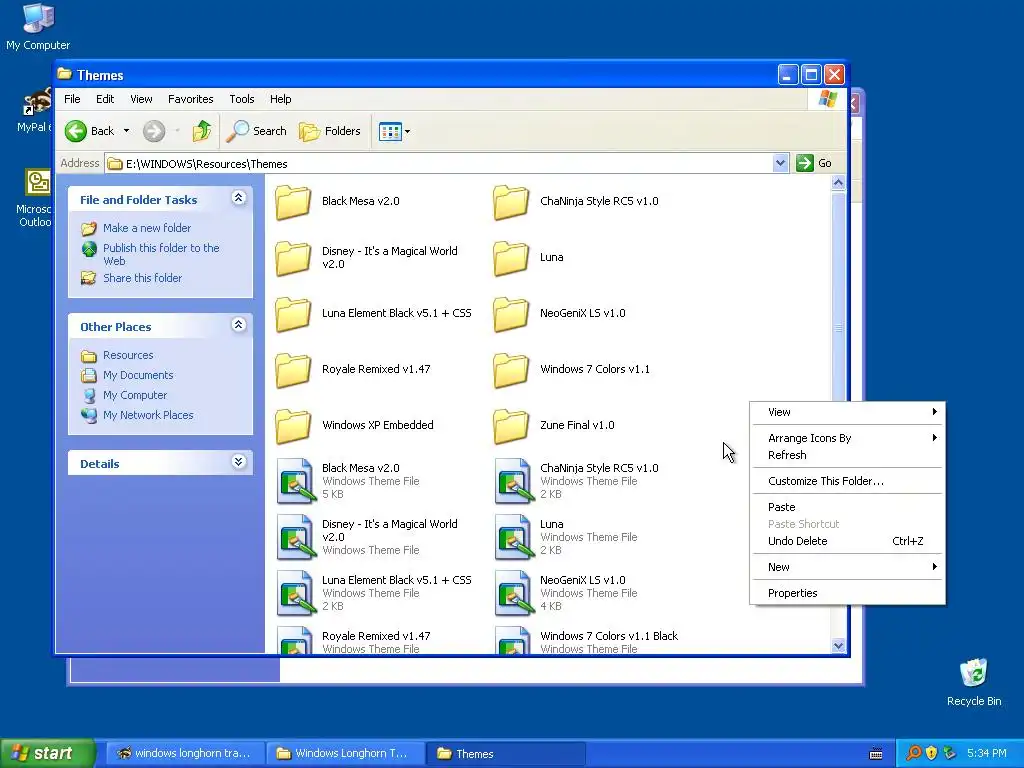Collapse the Other Places panel
This screenshot has width=1024, height=768.
click(238, 325)
